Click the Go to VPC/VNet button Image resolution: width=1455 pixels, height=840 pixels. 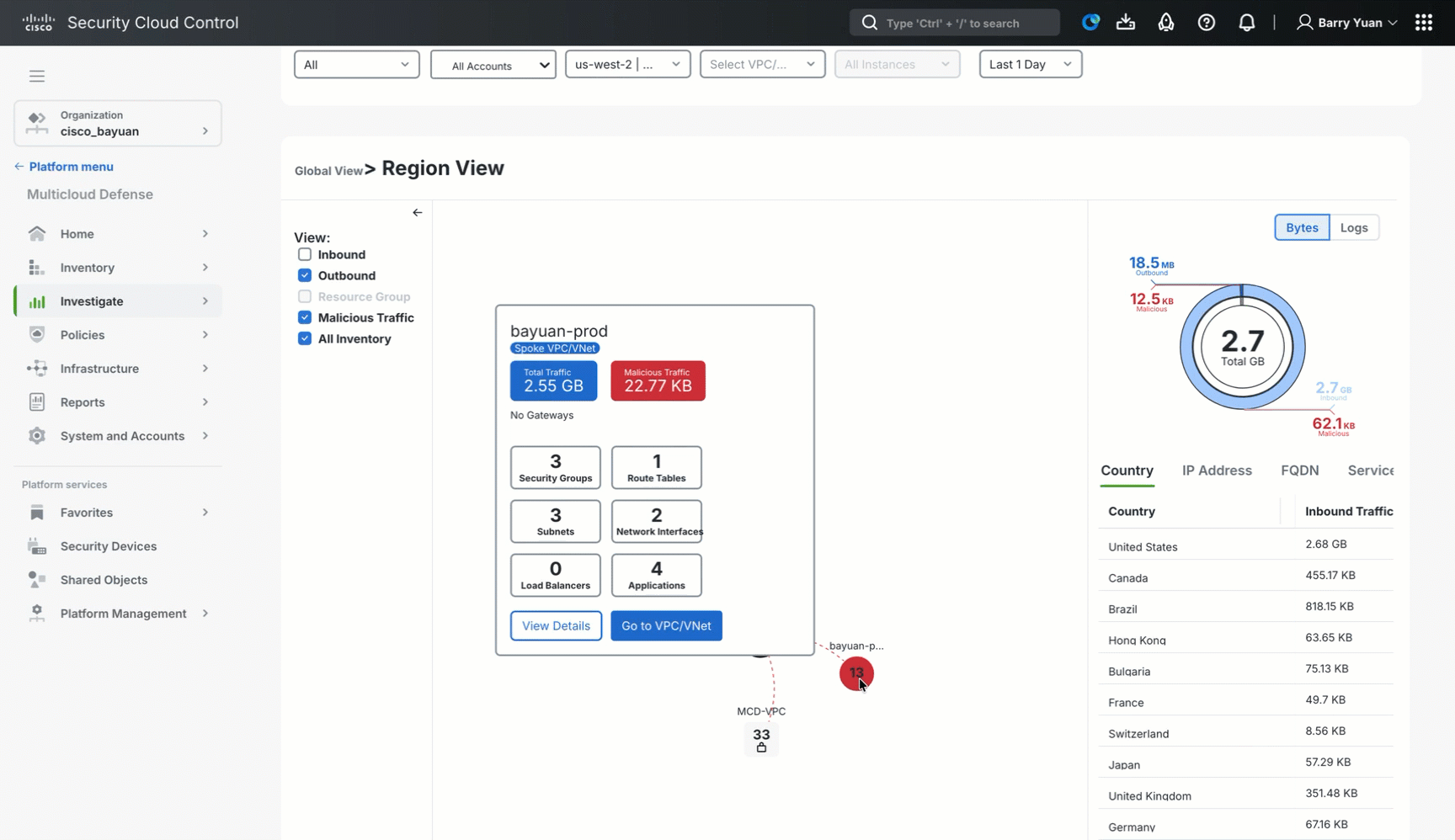(x=666, y=625)
